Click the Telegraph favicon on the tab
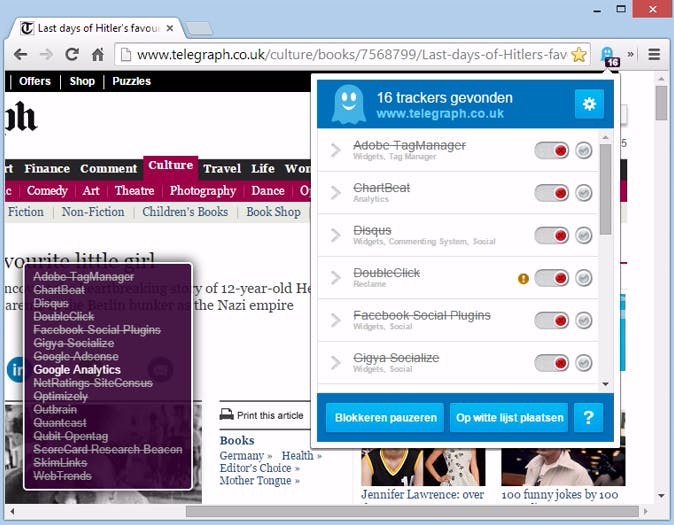 tap(27, 28)
